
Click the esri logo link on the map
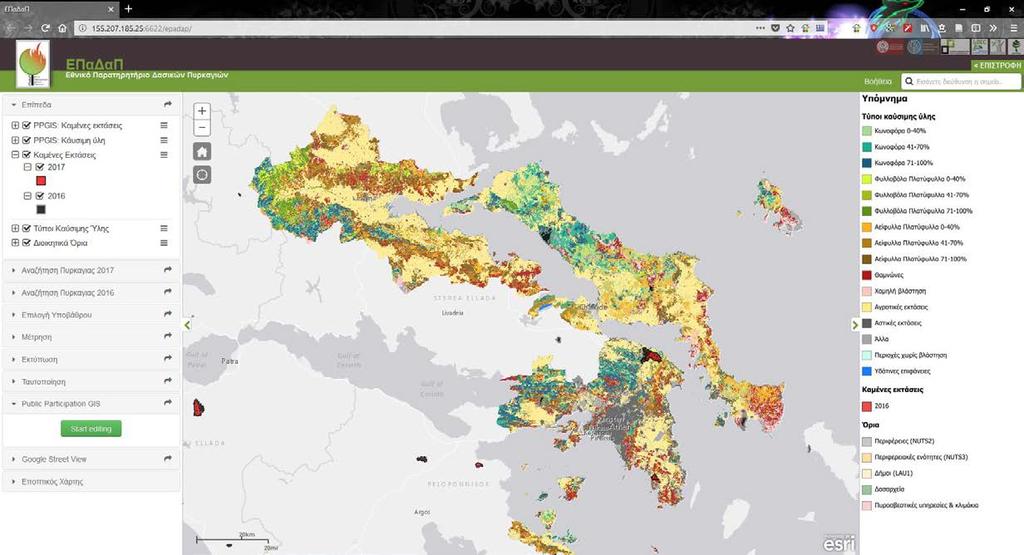838,543
